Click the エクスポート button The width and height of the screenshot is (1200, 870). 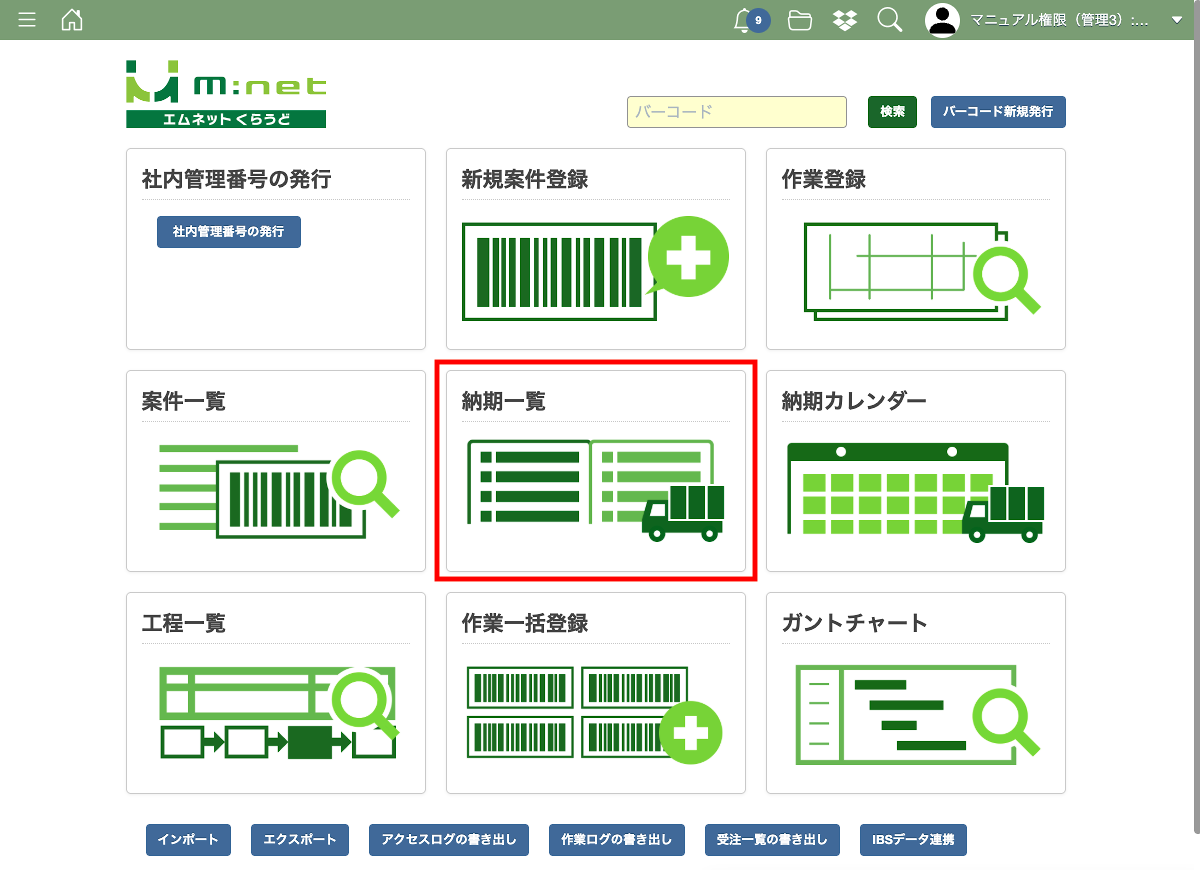300,840
